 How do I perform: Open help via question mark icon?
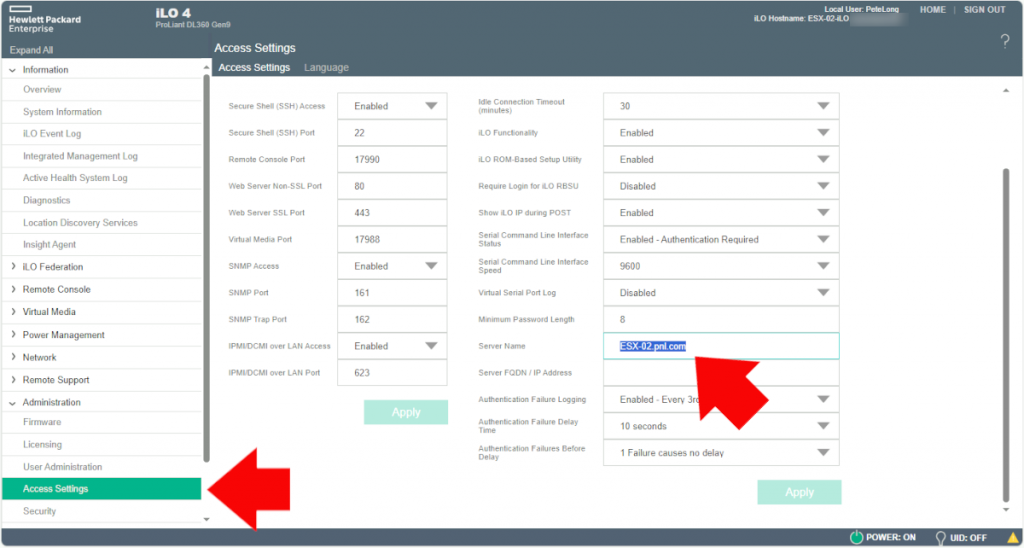pyautogui.click(x=1004, y=41)
